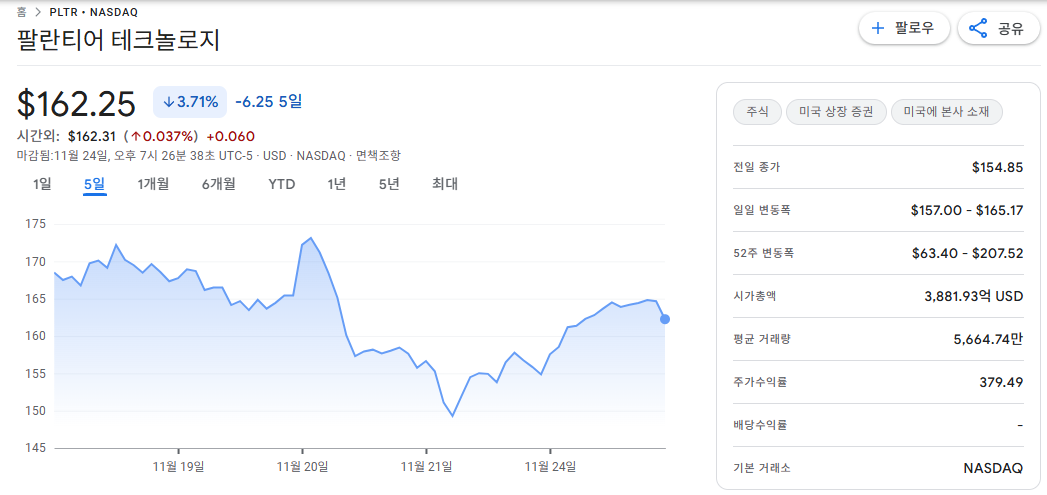The image size is (1047, 495).
Task: Click the blue endpoint dot on chart
Action: pos(664,319)
